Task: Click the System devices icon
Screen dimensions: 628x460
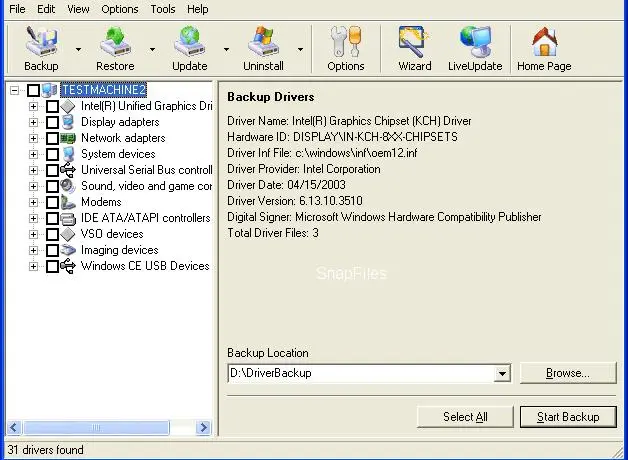Action: point(68,154)
